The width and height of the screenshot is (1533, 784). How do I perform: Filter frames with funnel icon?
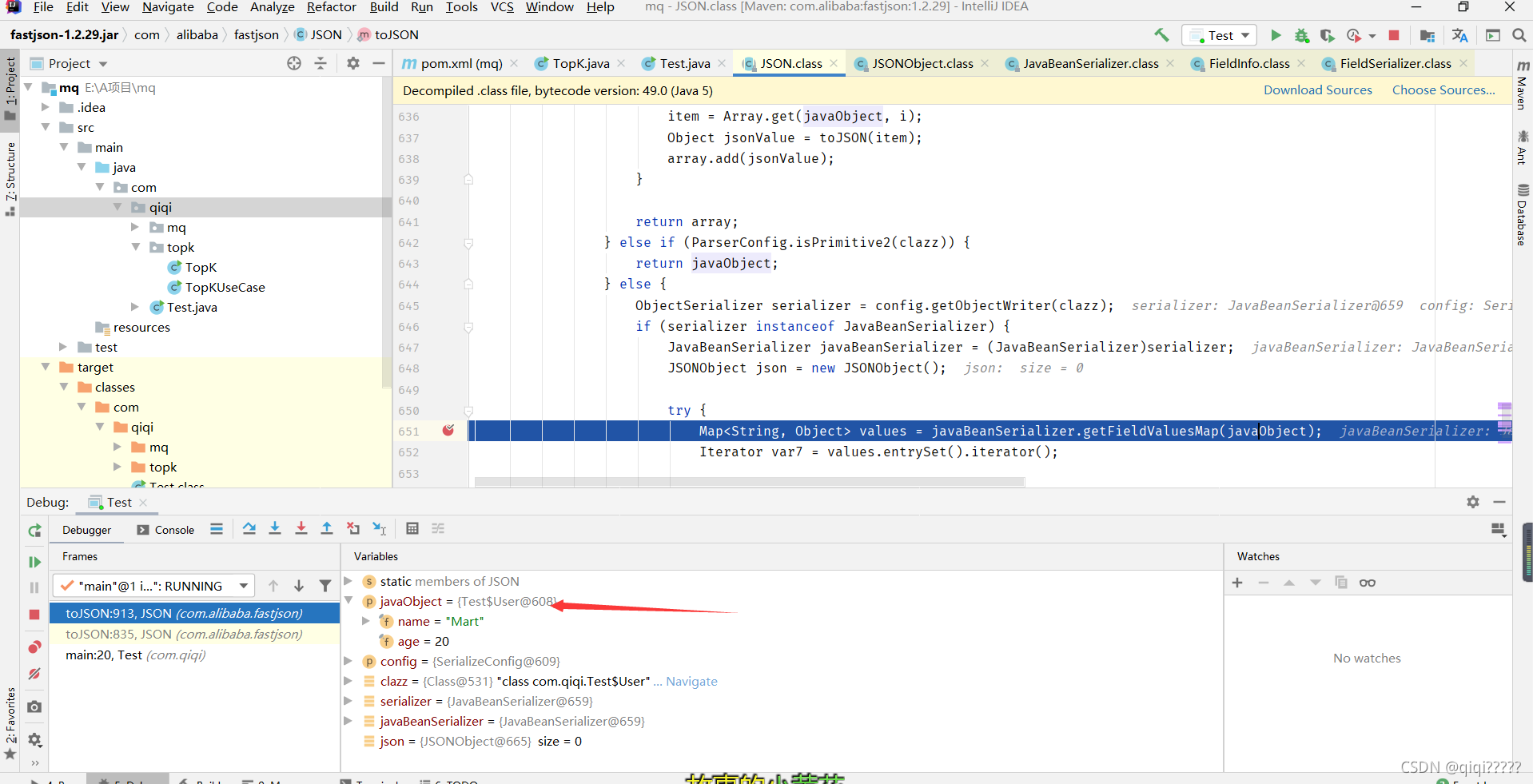[325, 586]
